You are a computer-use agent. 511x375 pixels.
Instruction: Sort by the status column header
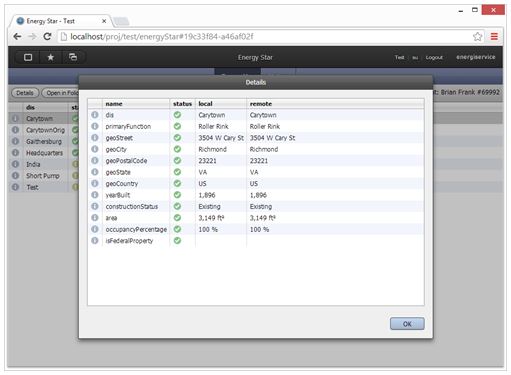click(182, 104)
